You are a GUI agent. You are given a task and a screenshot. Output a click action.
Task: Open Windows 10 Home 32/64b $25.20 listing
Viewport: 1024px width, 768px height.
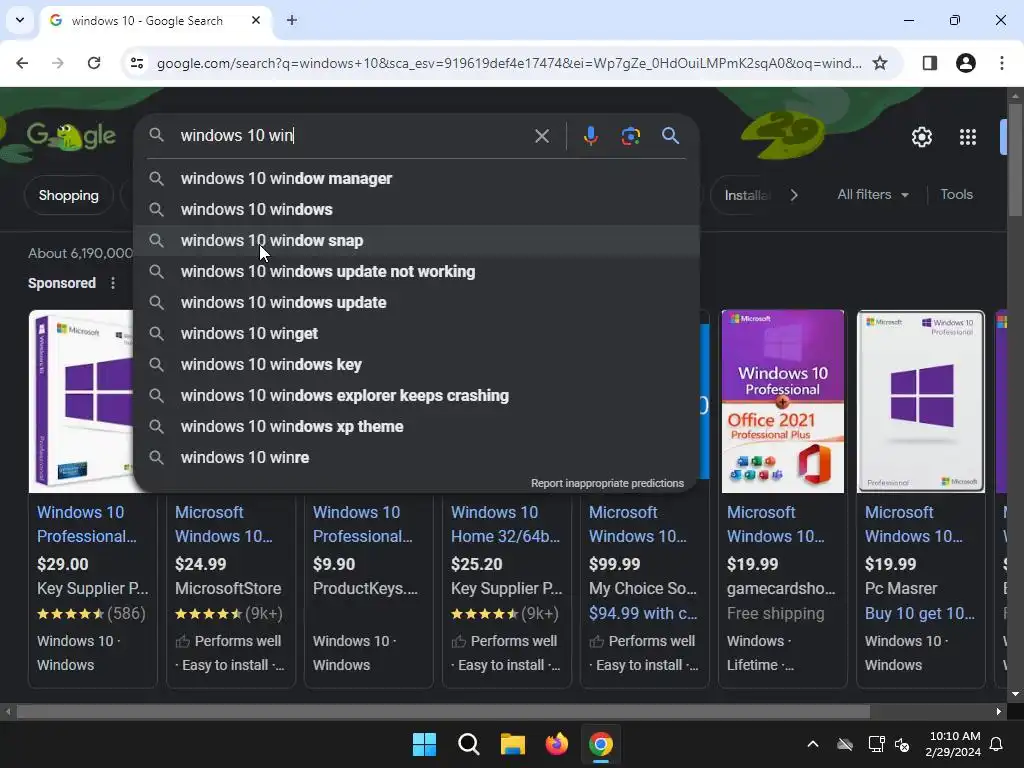(505, 524)
